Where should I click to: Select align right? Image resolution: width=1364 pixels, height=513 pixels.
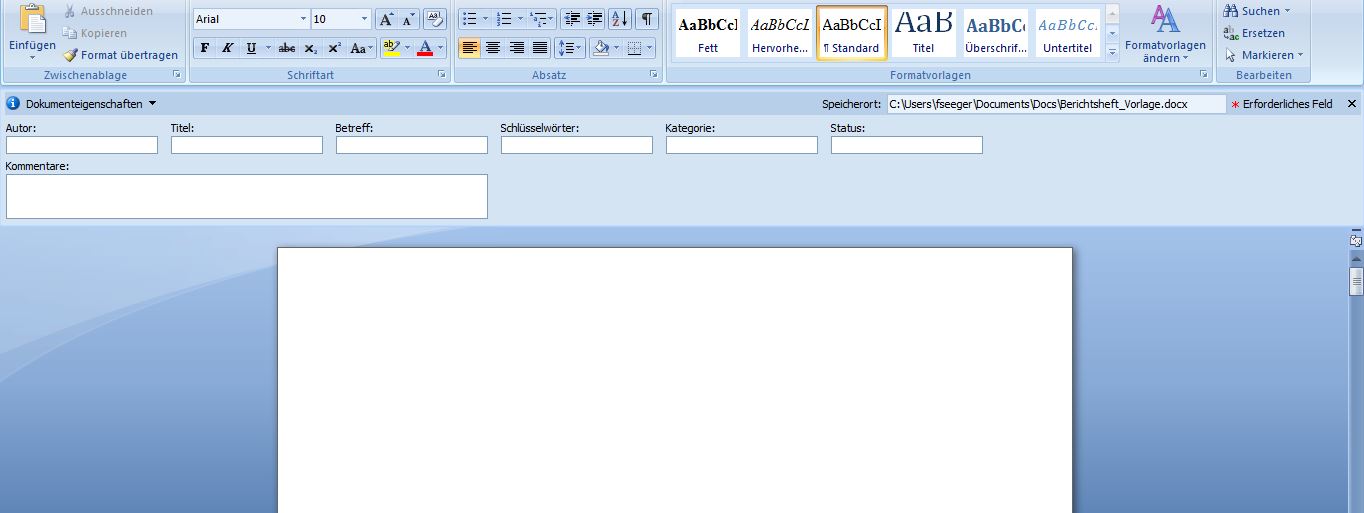pos(517,48)
